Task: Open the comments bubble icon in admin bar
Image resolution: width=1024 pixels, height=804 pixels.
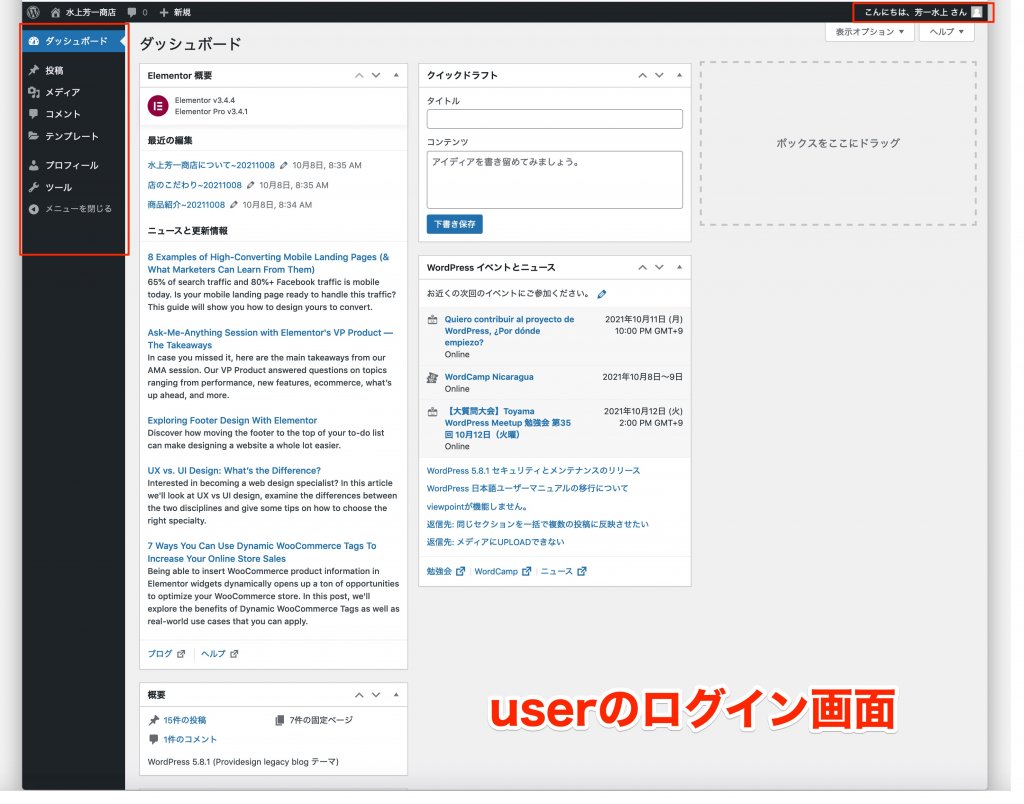Action: 132,12
